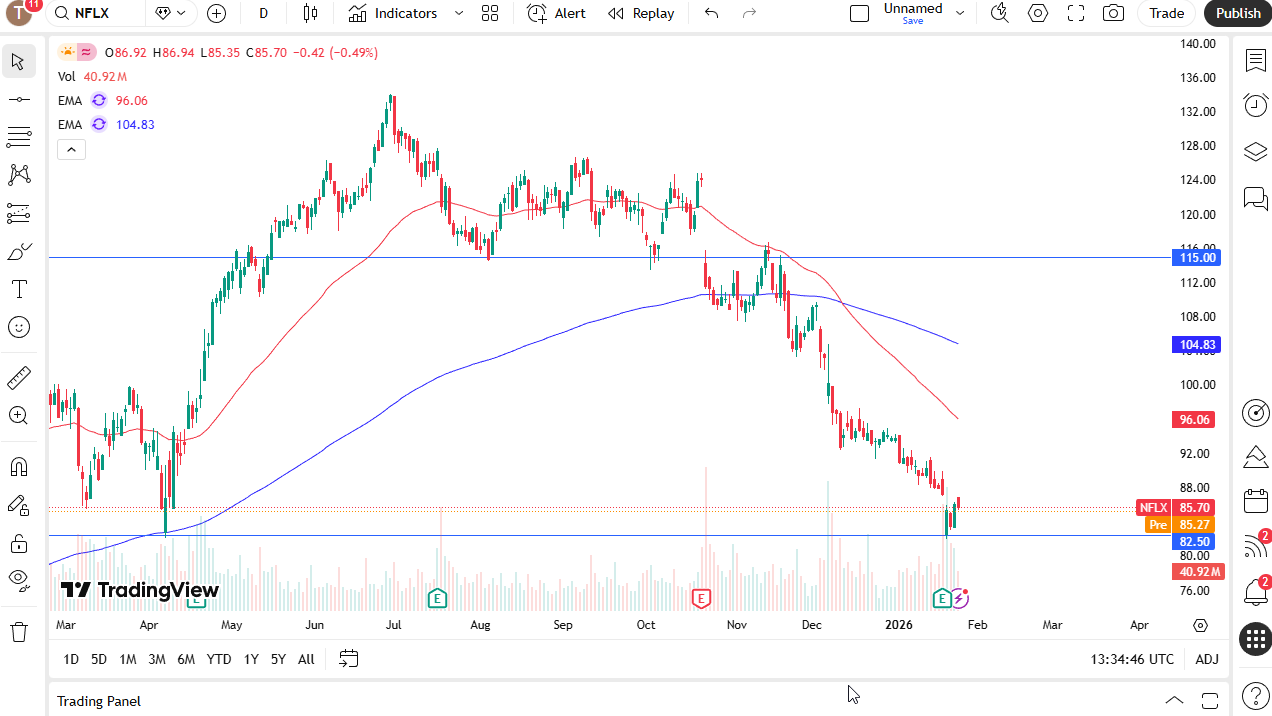The image size is (1272, 716).
Task: Select the brush drawing tool
Action: click(18, 251)
